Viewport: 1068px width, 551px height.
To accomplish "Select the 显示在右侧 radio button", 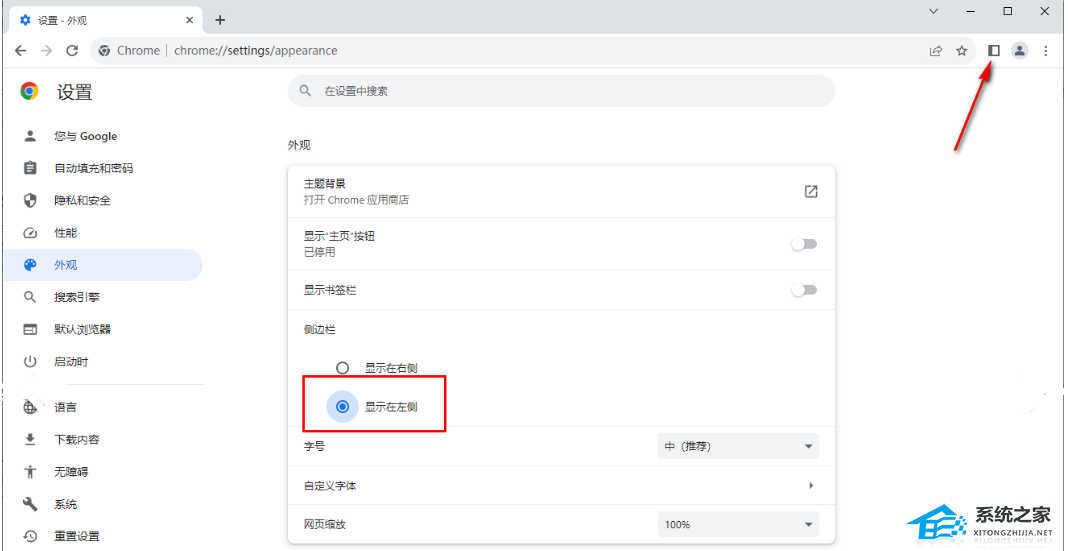I will (343, 368).
